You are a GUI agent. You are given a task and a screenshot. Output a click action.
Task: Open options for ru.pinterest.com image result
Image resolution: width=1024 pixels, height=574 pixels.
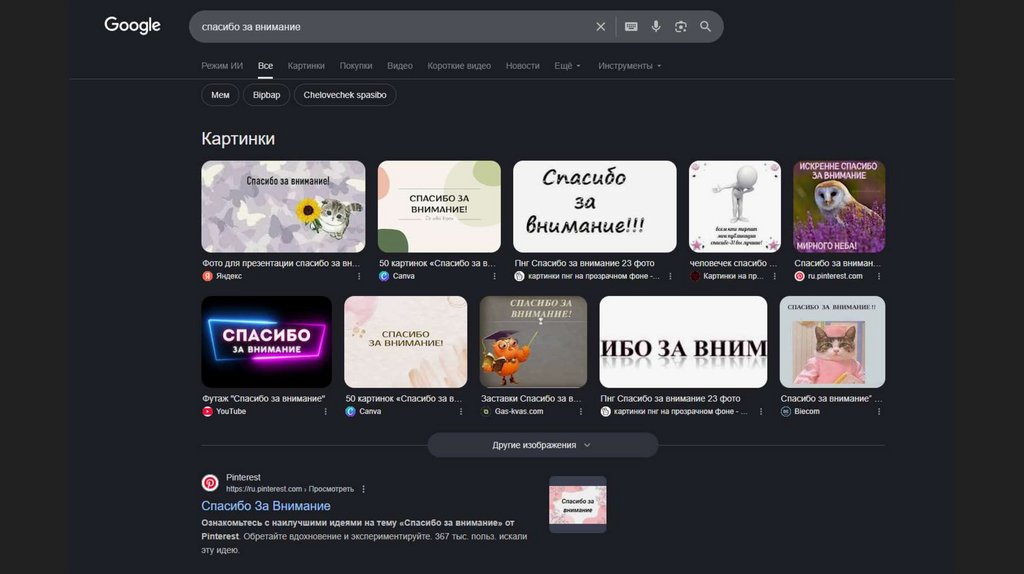coord(879,276)
